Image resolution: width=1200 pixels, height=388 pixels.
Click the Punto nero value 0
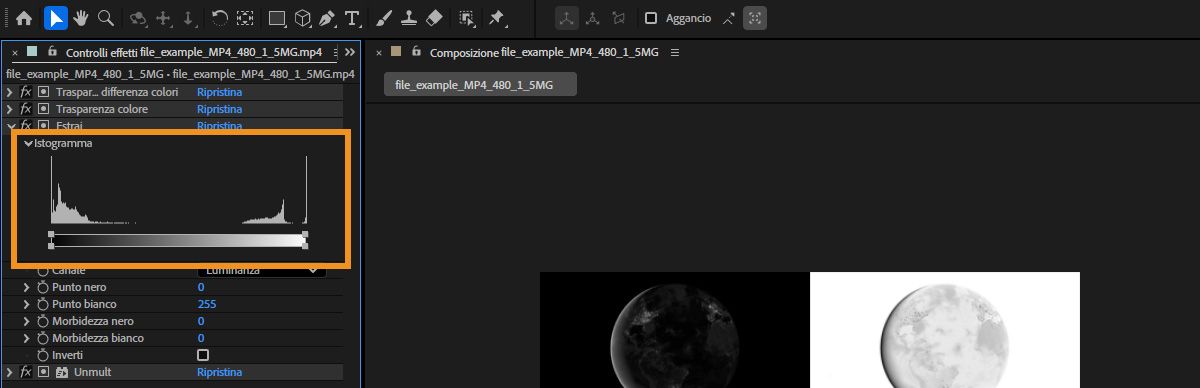[201, 287]
